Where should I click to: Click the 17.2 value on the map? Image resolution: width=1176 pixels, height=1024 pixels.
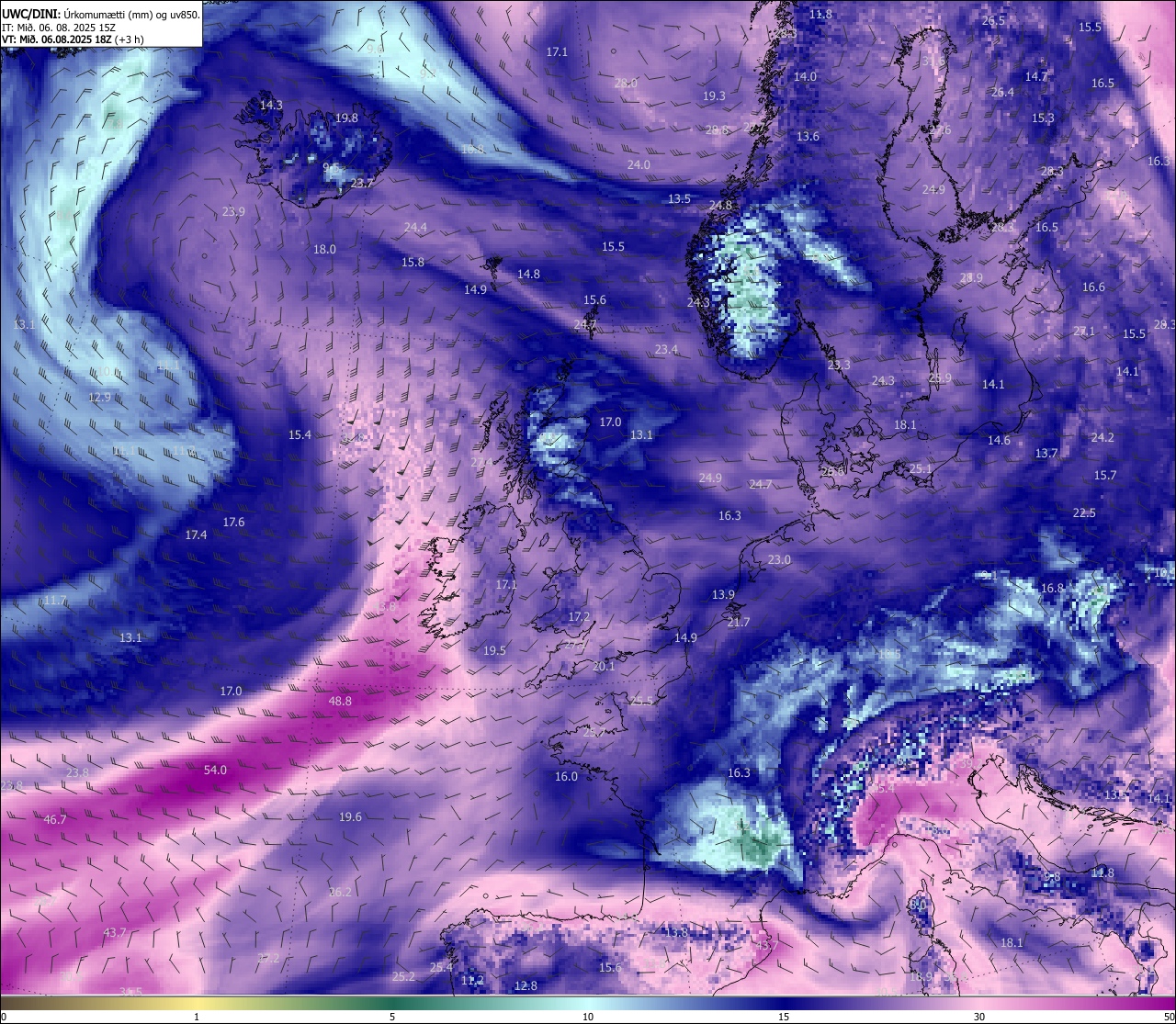579,617
